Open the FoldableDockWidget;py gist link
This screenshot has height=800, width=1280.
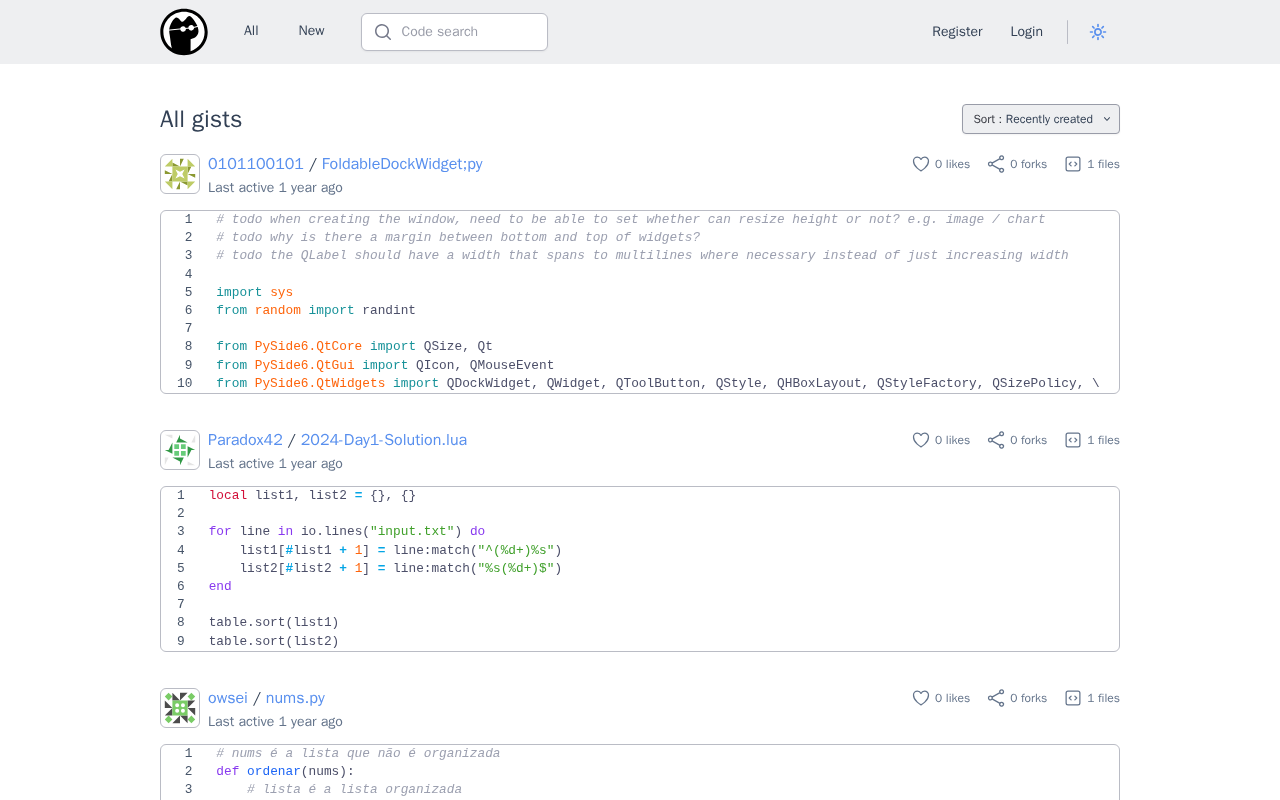[x=402, y=164]
